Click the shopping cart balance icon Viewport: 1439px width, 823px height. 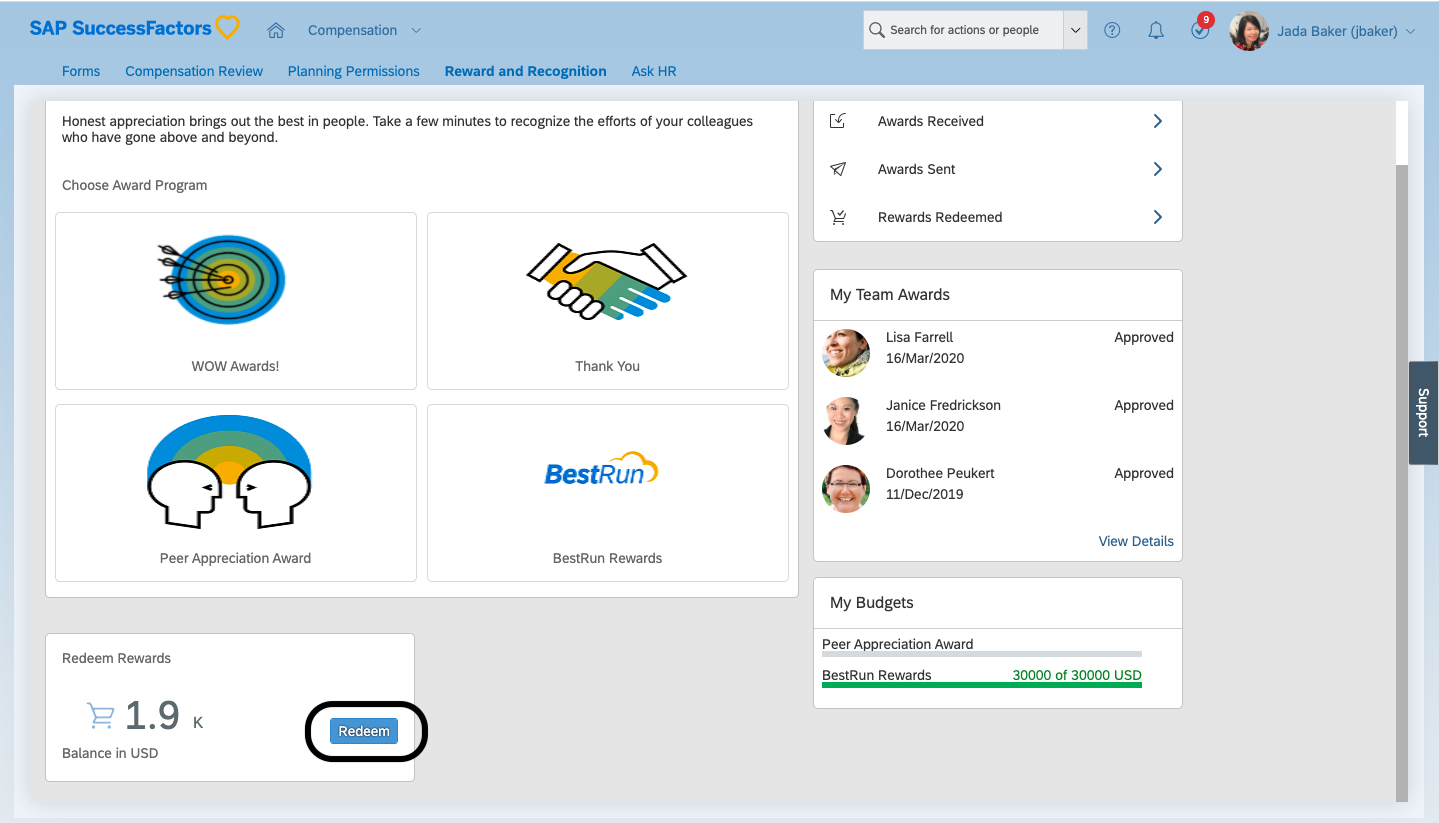pos(100,715)
